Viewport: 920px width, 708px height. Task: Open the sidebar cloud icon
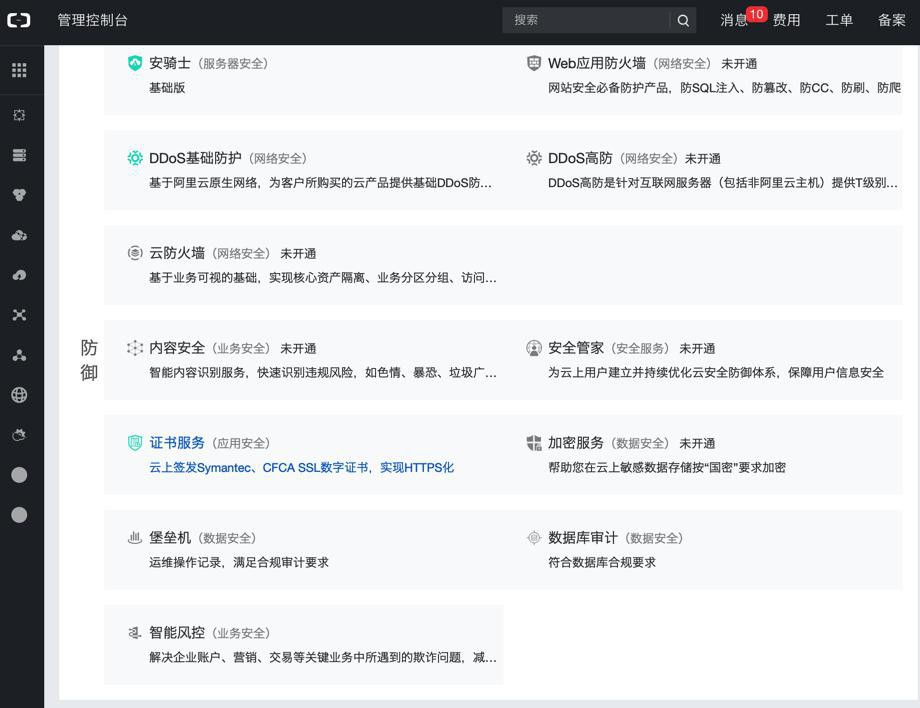[x=19, y=235]
